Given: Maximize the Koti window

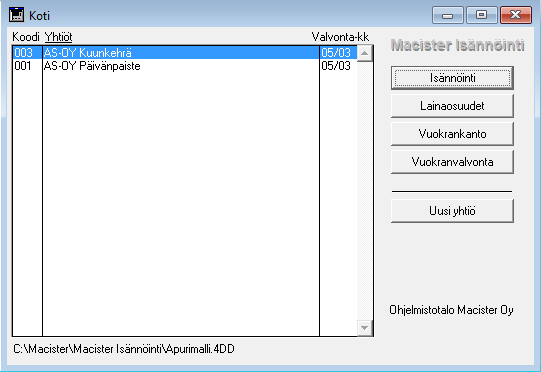Looking at the screenshot, I should click(481, 15).
